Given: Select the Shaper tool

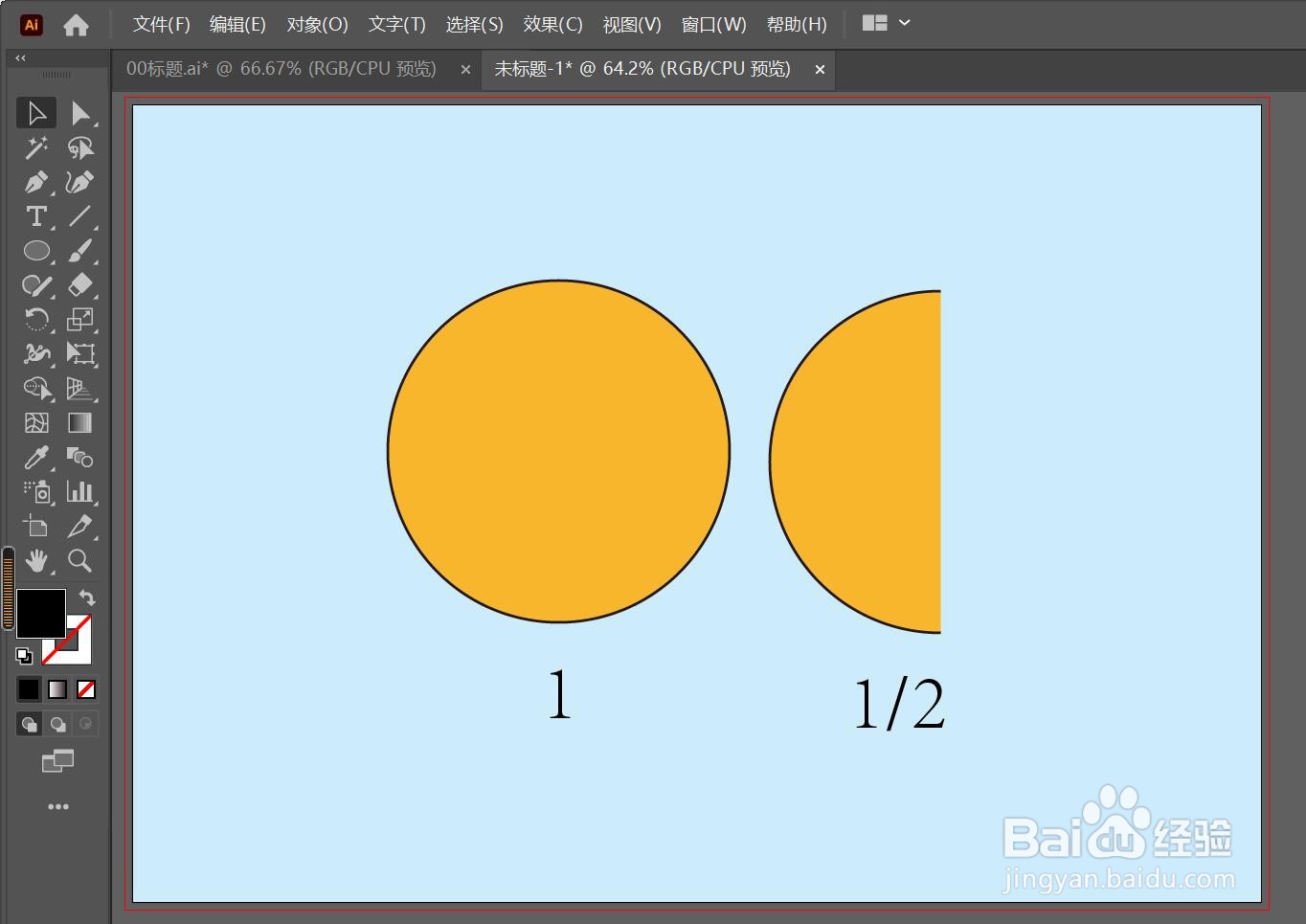Looking at the screenshot, I should coord(36,285).
